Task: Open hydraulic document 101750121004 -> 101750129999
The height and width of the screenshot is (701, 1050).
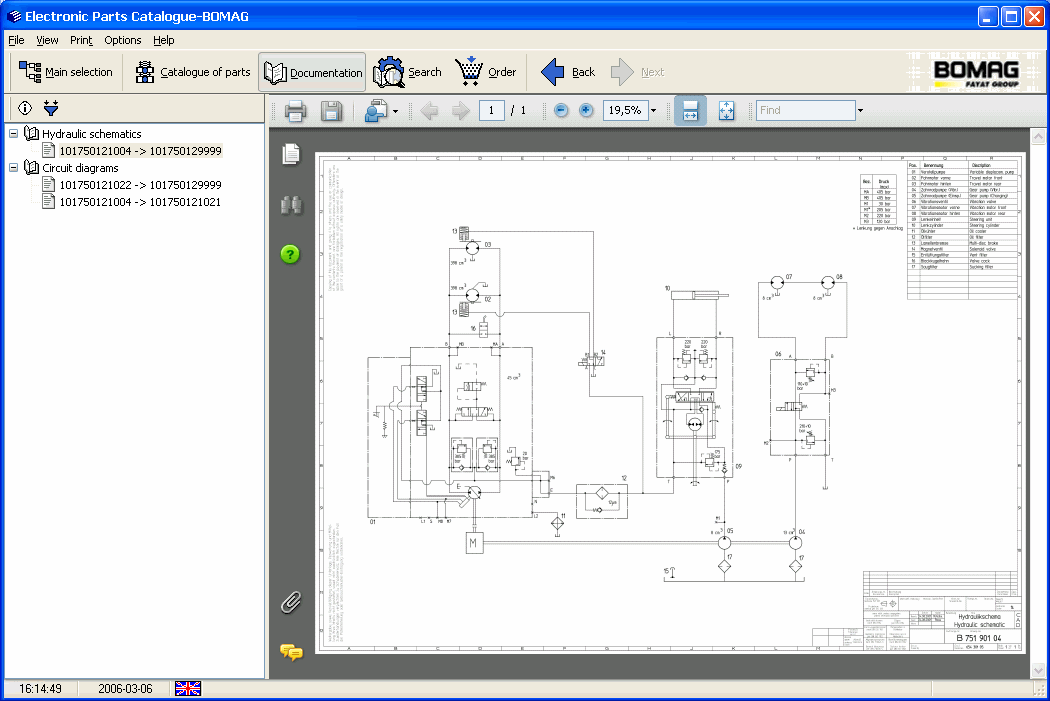Action: click(141, 151)
